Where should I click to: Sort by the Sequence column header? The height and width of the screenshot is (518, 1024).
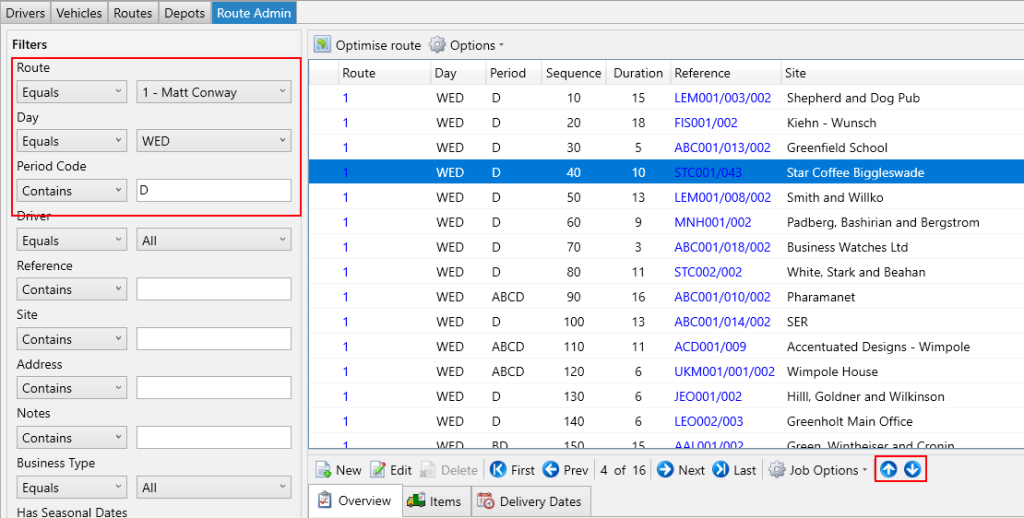pos(573,73)
